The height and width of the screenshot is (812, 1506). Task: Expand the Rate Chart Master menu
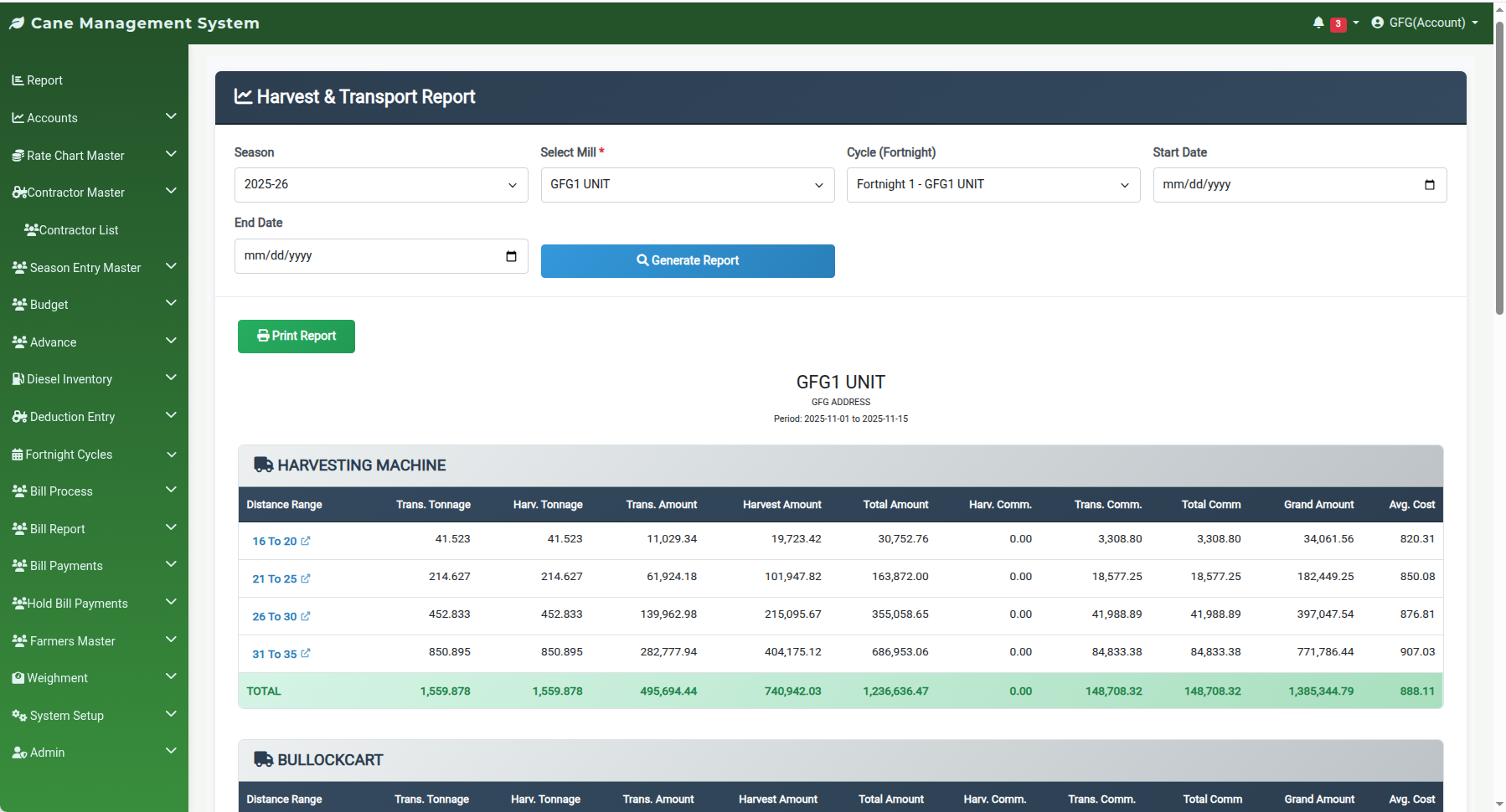click(x=94, y=156)
